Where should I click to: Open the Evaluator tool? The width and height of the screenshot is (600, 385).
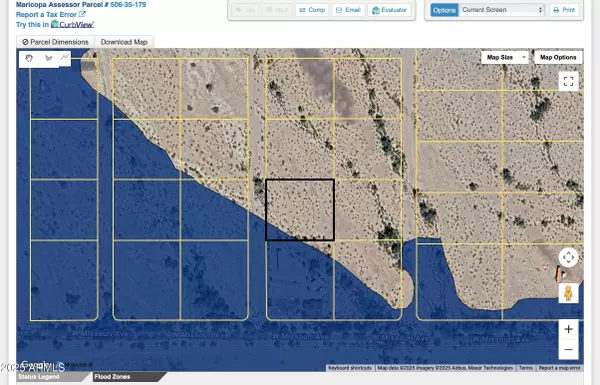[x=389, y=10]
